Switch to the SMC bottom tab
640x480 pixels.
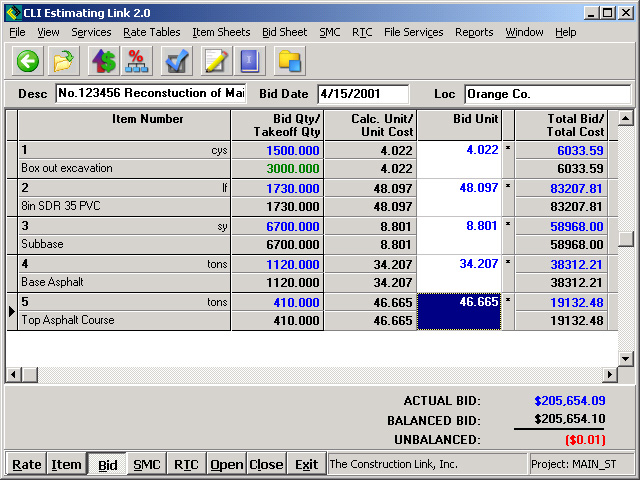pos(147,464)
